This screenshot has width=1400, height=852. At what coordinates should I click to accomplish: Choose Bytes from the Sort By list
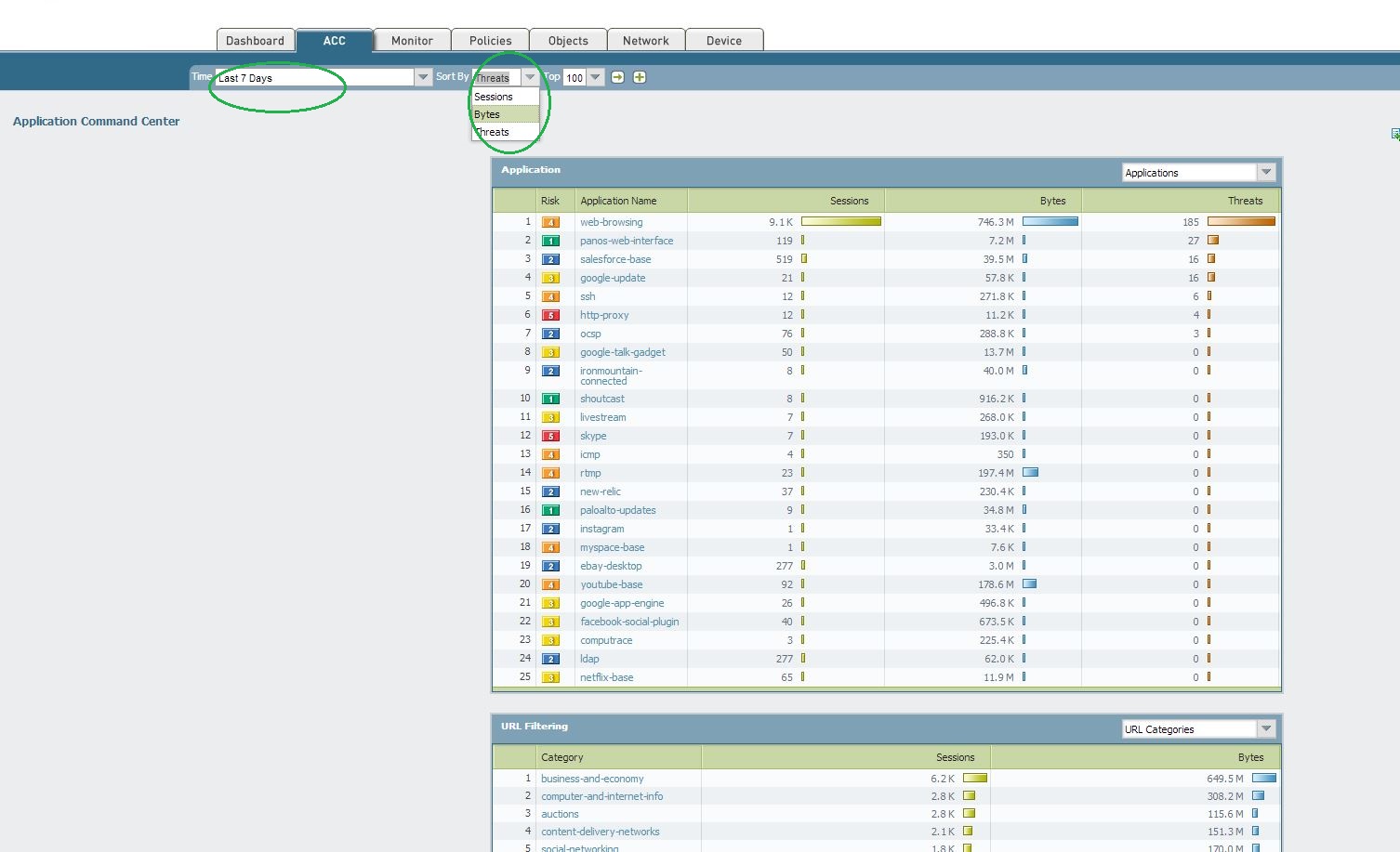505,114
